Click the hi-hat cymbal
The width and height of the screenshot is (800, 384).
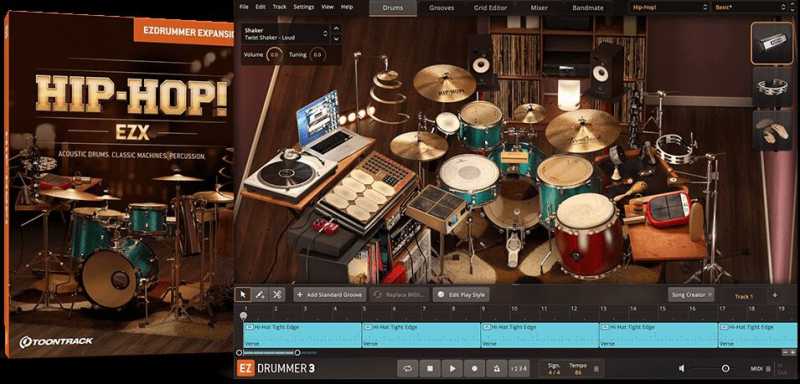click(x=419, y=145)
